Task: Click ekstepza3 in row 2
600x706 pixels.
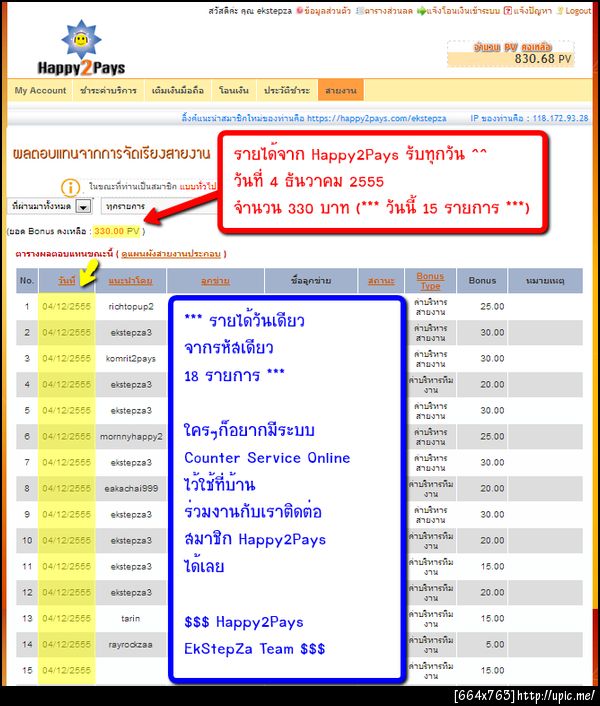Action: (x=131, y=332)
